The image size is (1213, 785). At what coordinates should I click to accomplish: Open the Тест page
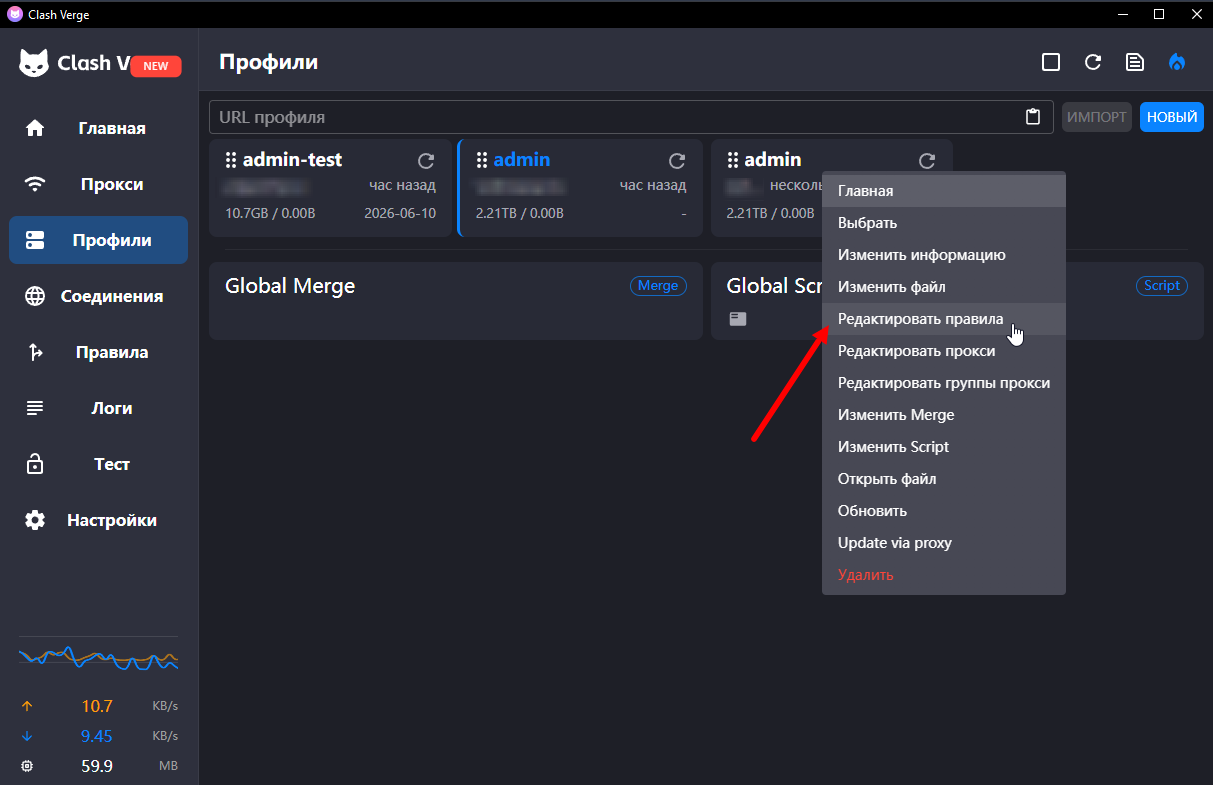pos(98,464)
